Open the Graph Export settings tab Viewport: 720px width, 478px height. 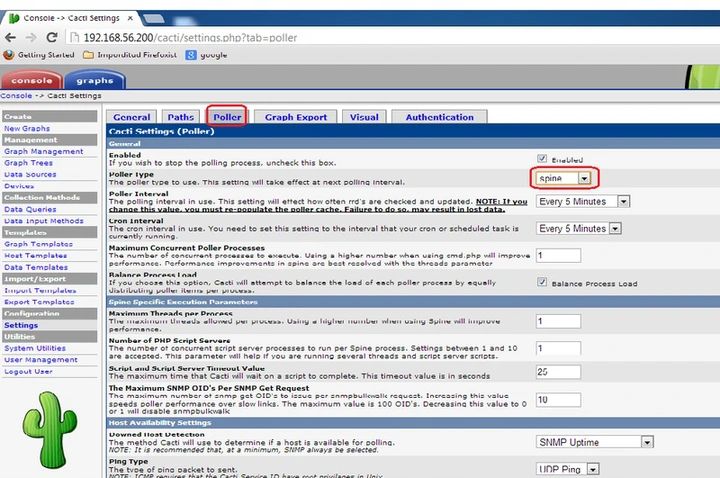point(296,117)
